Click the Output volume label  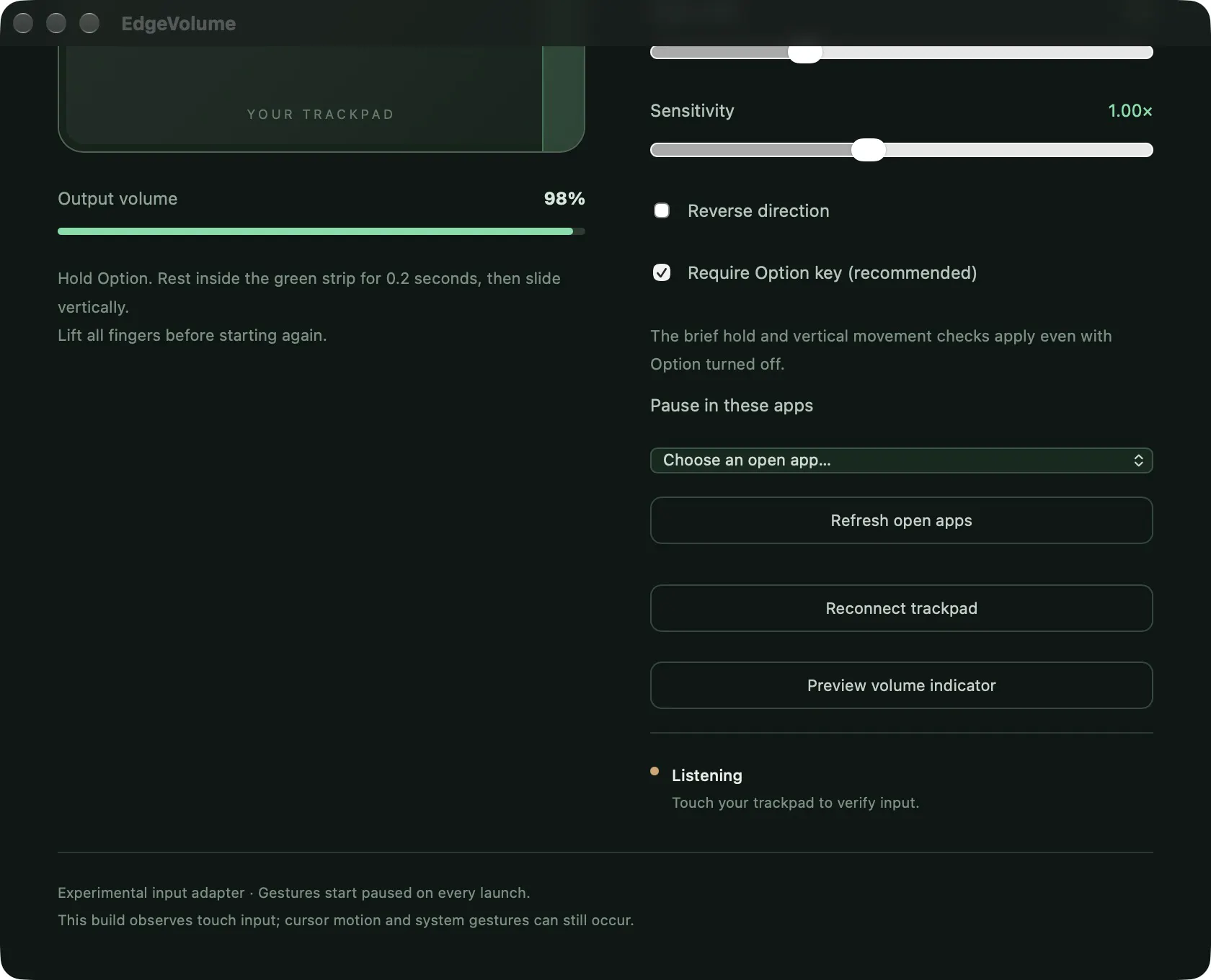click(x=117, y=199)
